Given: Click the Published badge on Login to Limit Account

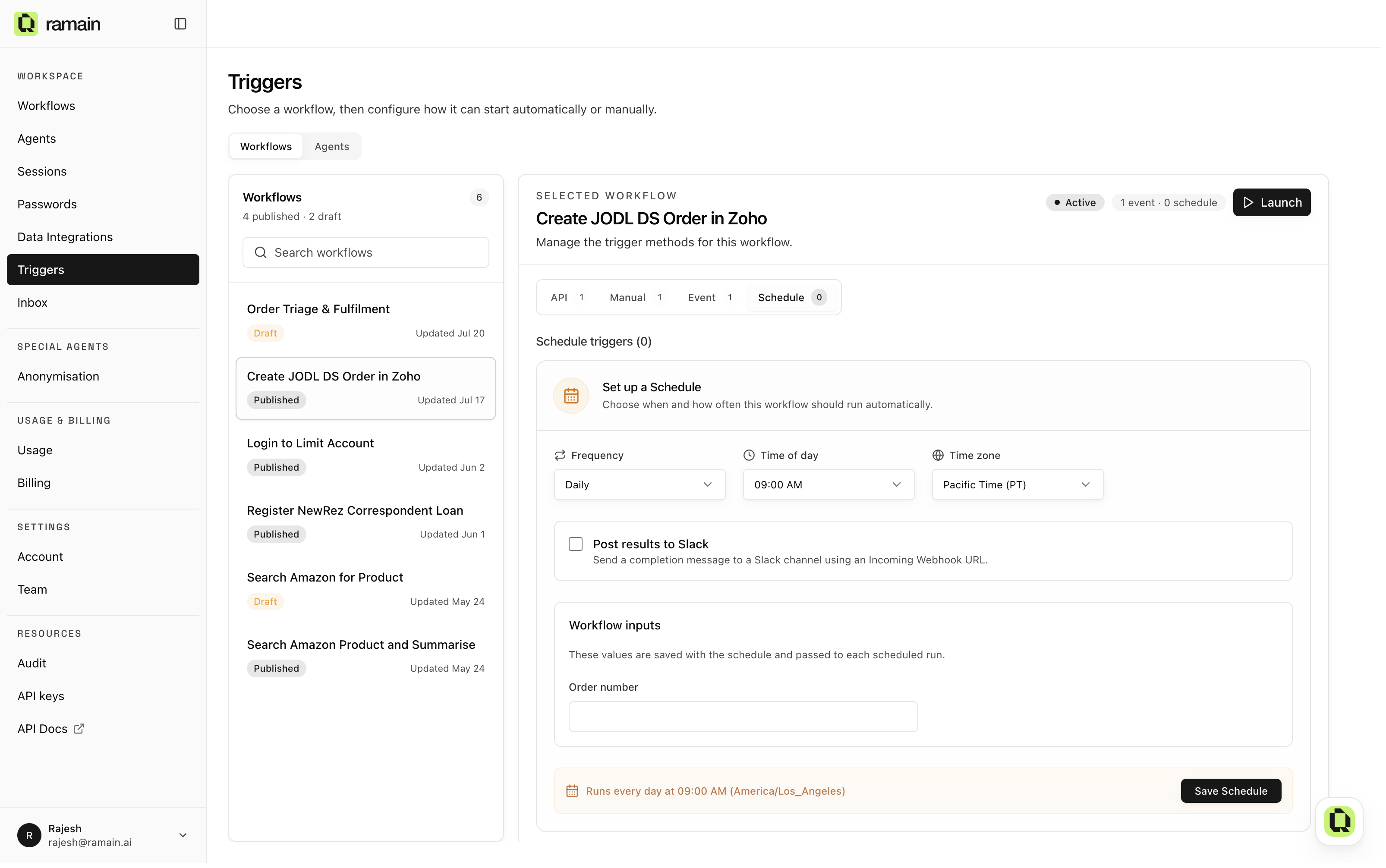Looking at the screenshot, I should click(277, 469).
